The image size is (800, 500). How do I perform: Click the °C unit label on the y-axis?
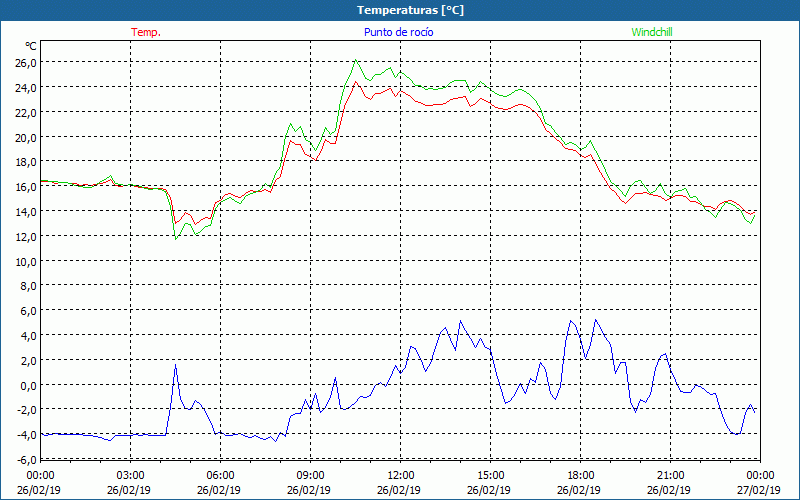(x=31, y=46)
